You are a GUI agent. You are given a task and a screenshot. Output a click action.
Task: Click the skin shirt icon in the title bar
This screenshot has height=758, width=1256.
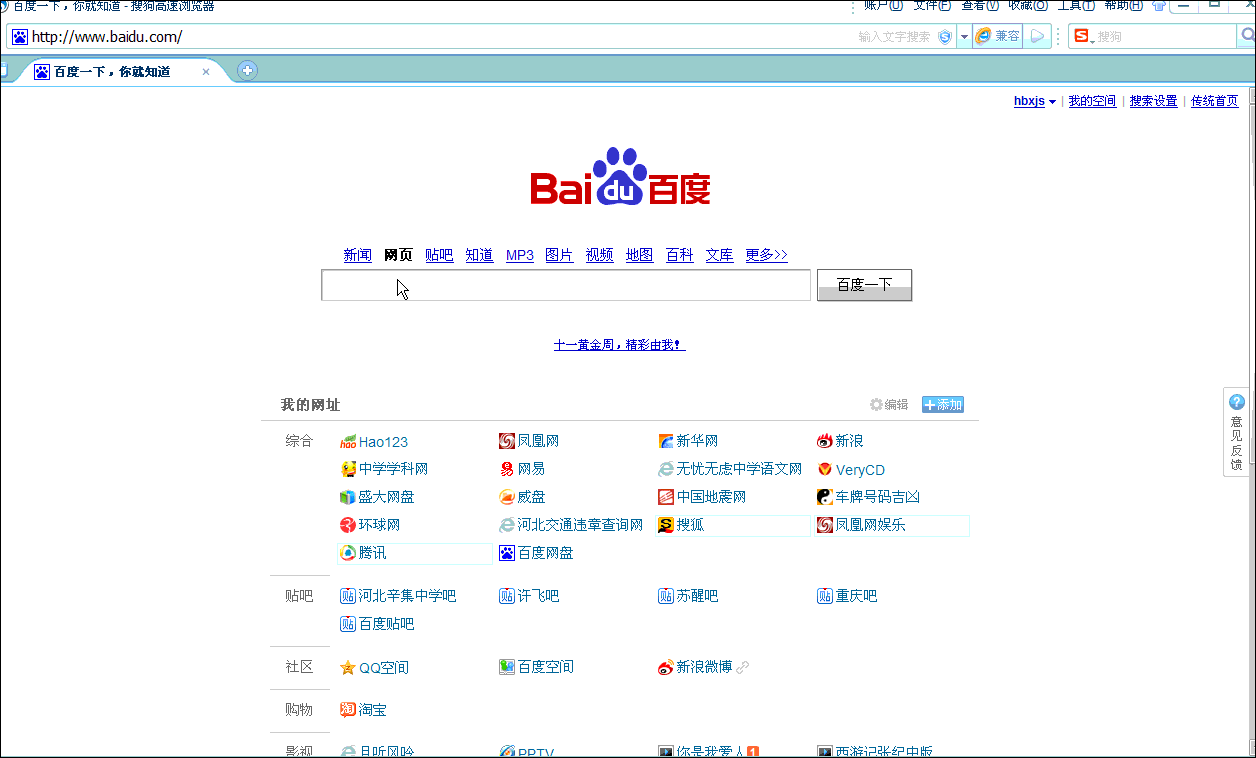click(1159, 6)
